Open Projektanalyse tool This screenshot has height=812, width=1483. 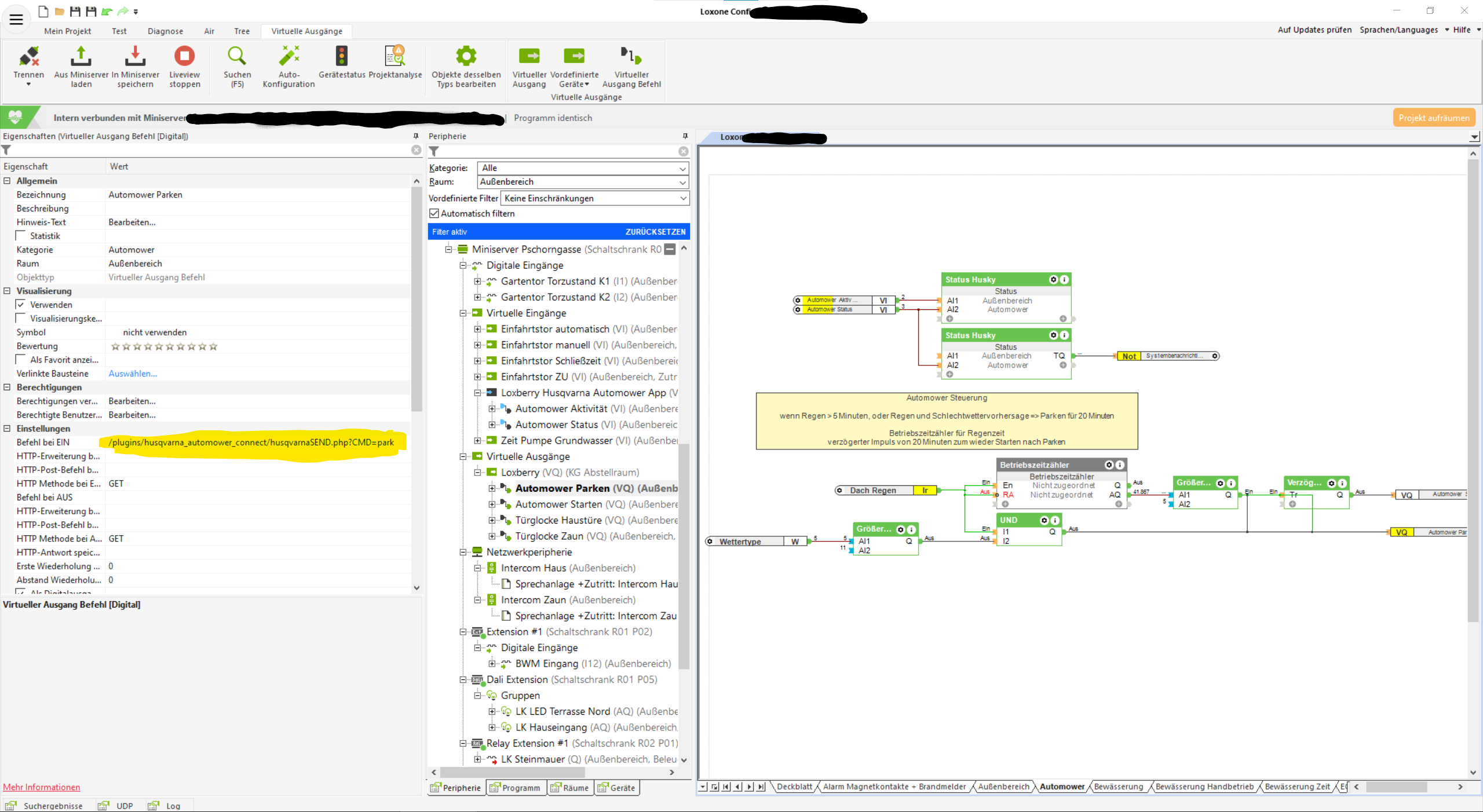(x=395, y=57)
